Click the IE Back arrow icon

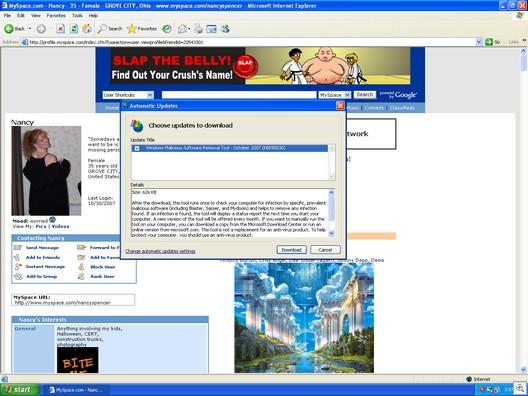pos(9,29)
